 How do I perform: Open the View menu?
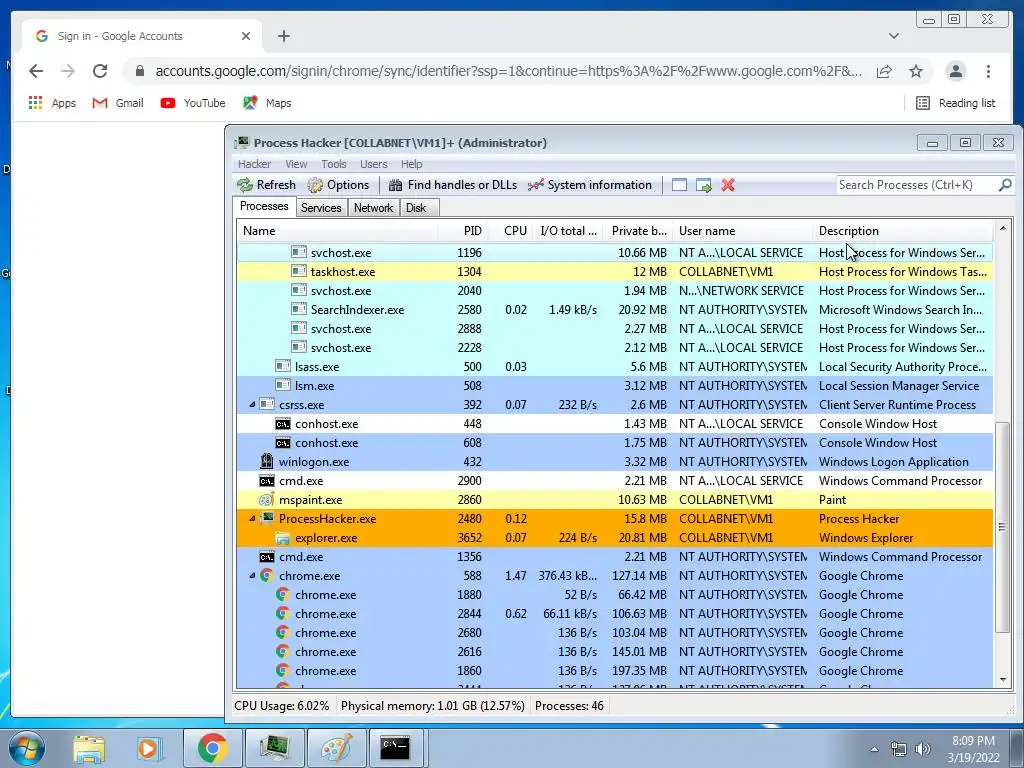[x=296, y=164]
